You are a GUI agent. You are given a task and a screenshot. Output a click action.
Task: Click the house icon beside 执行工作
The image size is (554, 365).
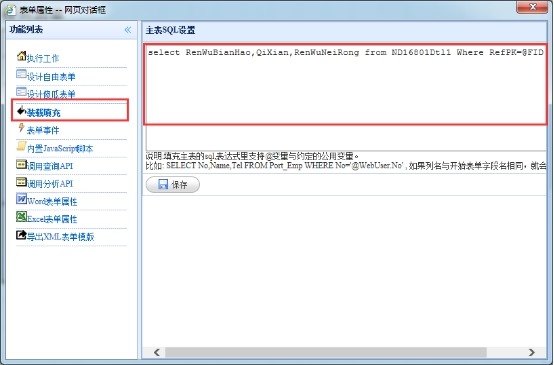pyautogui.click(x=22, y=56)
